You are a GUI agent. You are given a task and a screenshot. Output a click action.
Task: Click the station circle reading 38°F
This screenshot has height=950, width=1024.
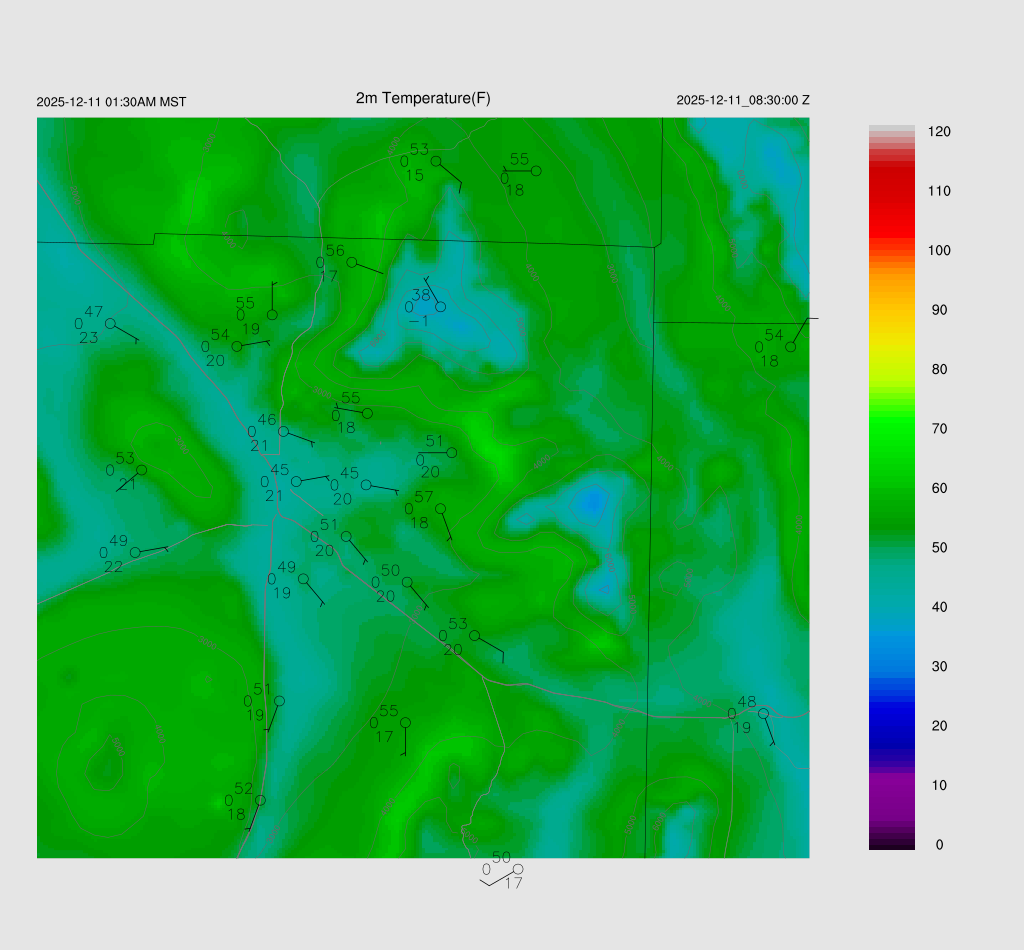coord(440,307)
